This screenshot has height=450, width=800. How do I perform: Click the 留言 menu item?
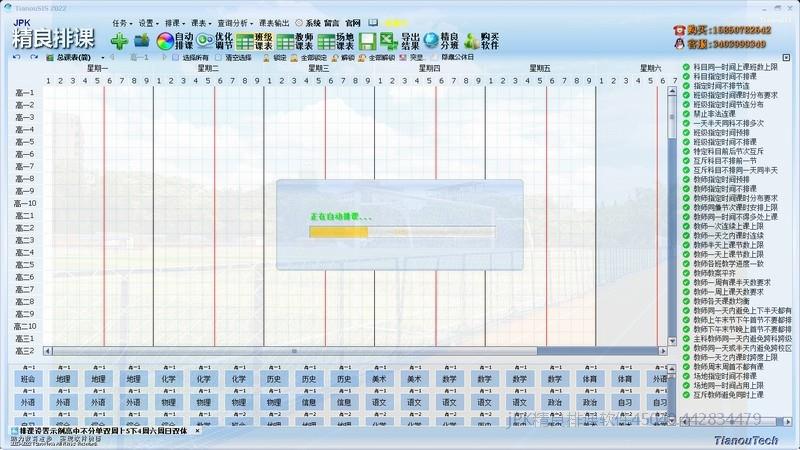click(332, 23)
